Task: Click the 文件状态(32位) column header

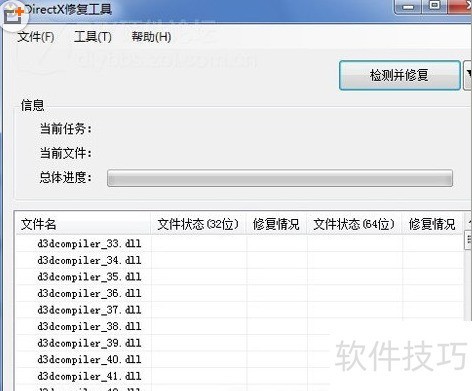Action: click(198, 224)
